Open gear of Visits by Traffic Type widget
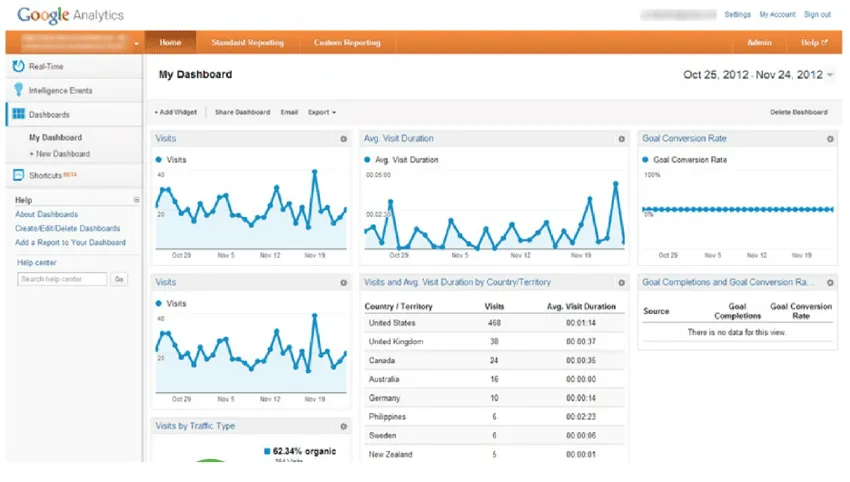Screen dimensions: 850x482 pos(344,426)
